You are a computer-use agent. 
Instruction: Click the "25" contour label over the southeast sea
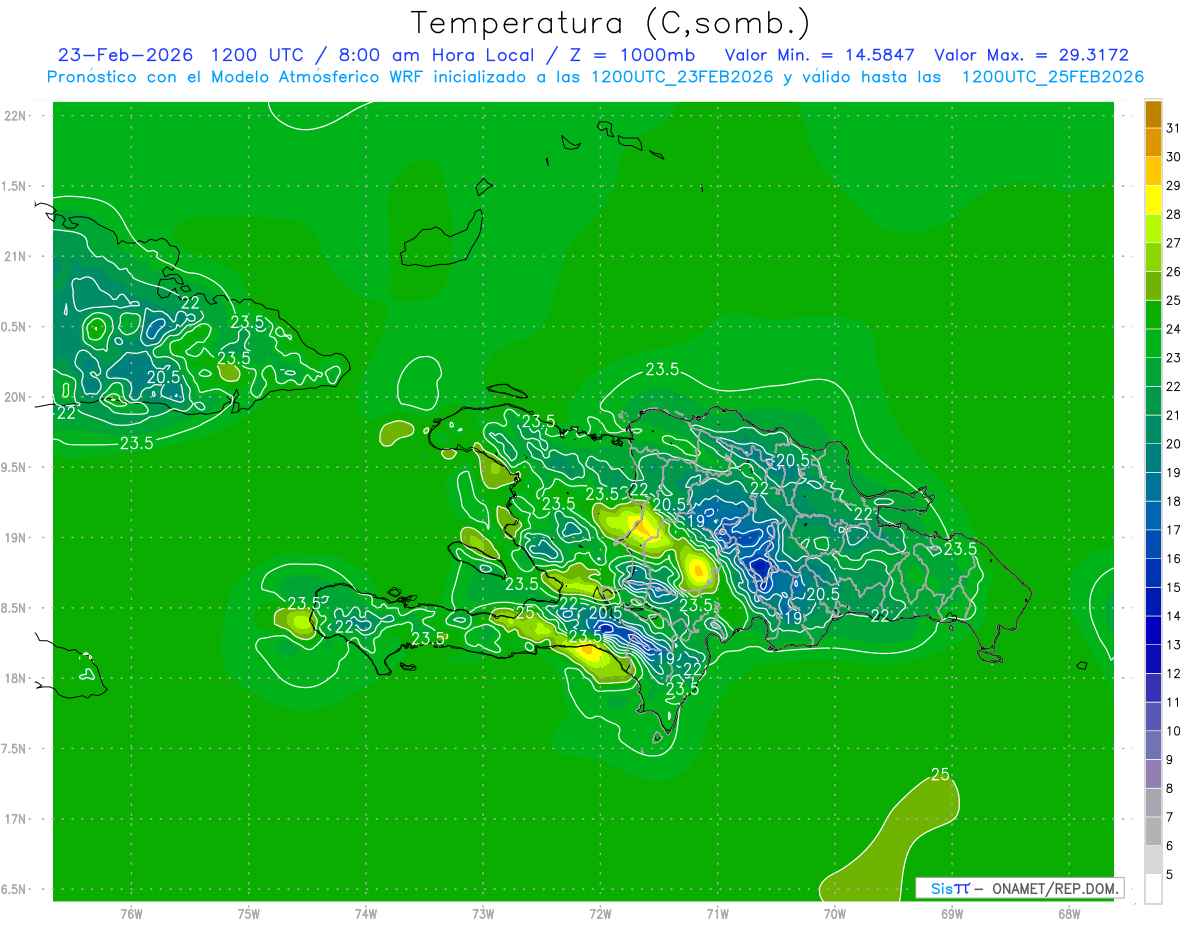940,774
